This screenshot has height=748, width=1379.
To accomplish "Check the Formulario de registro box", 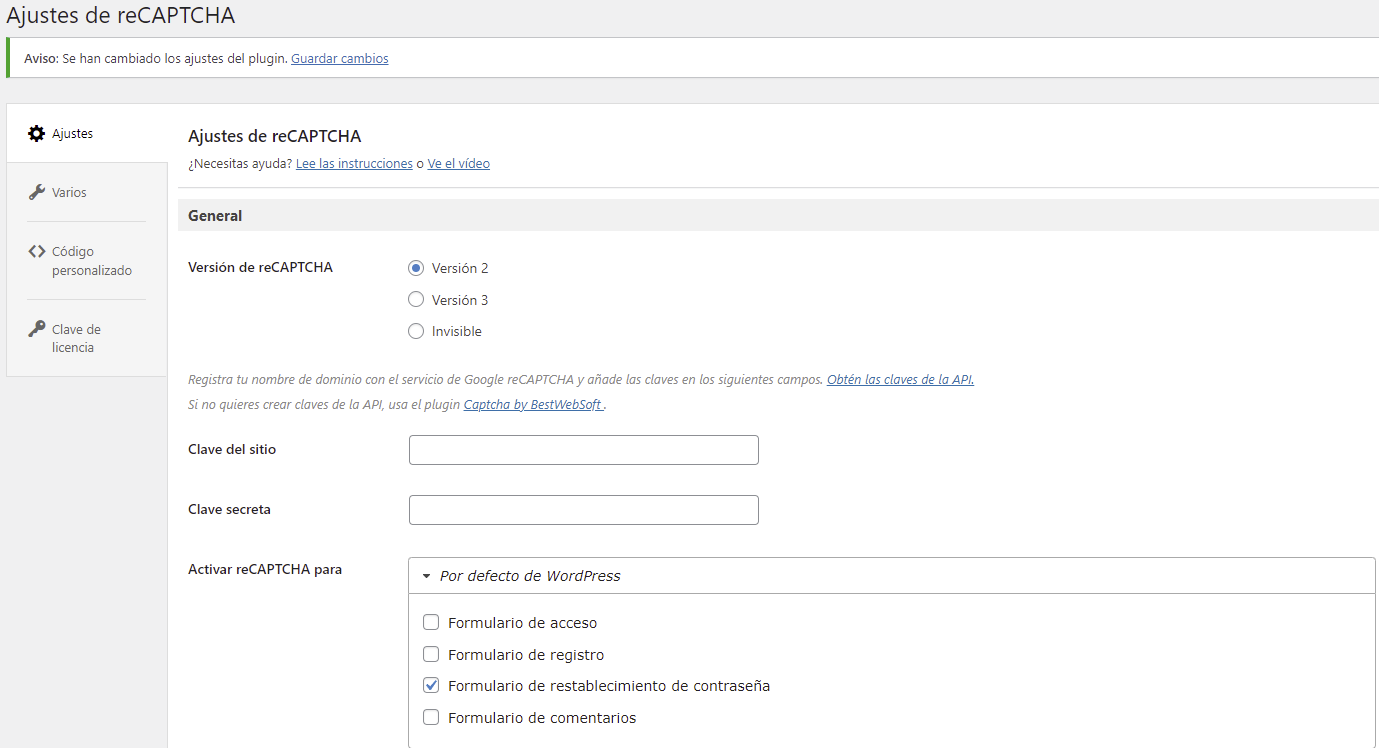I will click(431, 654).
